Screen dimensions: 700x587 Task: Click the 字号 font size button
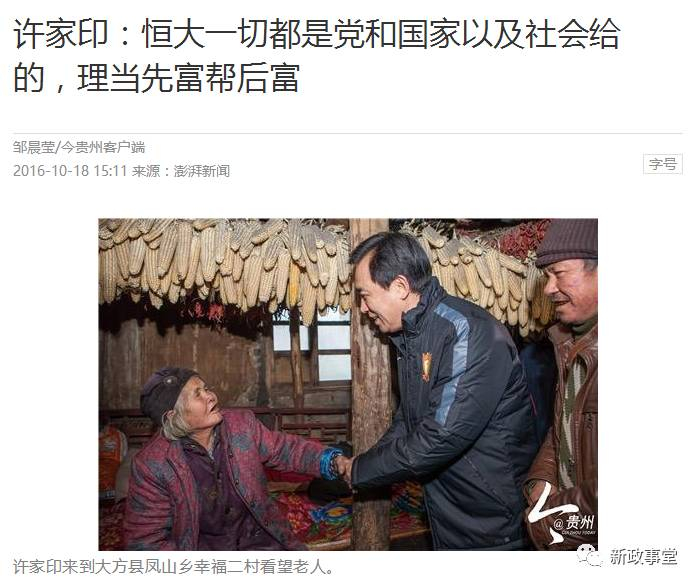tap(662, 164)
